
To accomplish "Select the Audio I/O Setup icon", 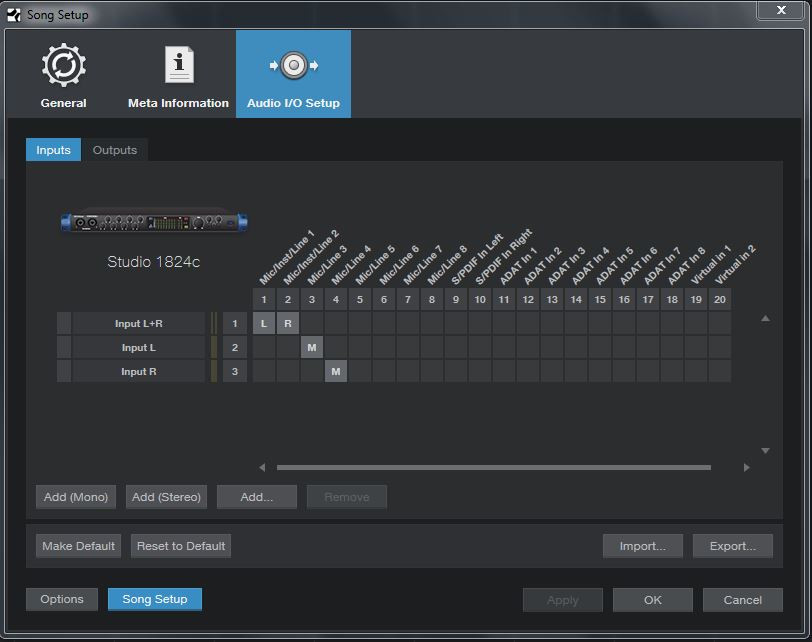I will [x=293, y=66].
